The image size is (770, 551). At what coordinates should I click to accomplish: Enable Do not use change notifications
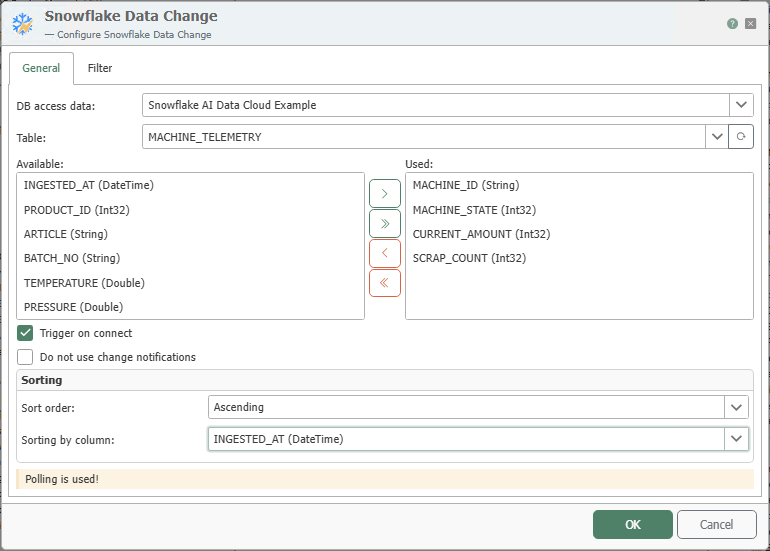pyautogui.click(x=25, y=357)
